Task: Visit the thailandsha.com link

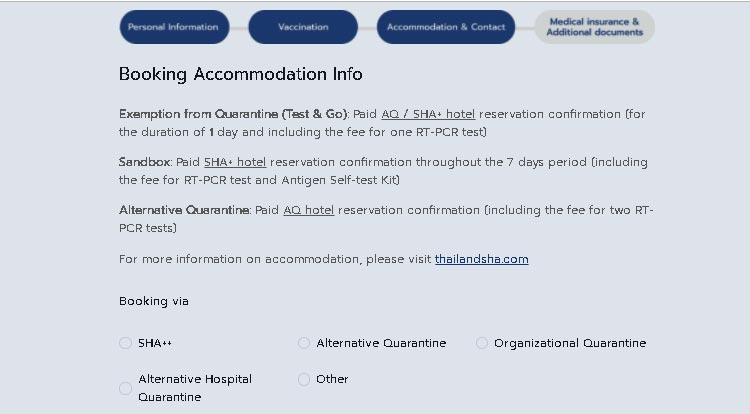Action: [481, 259]
